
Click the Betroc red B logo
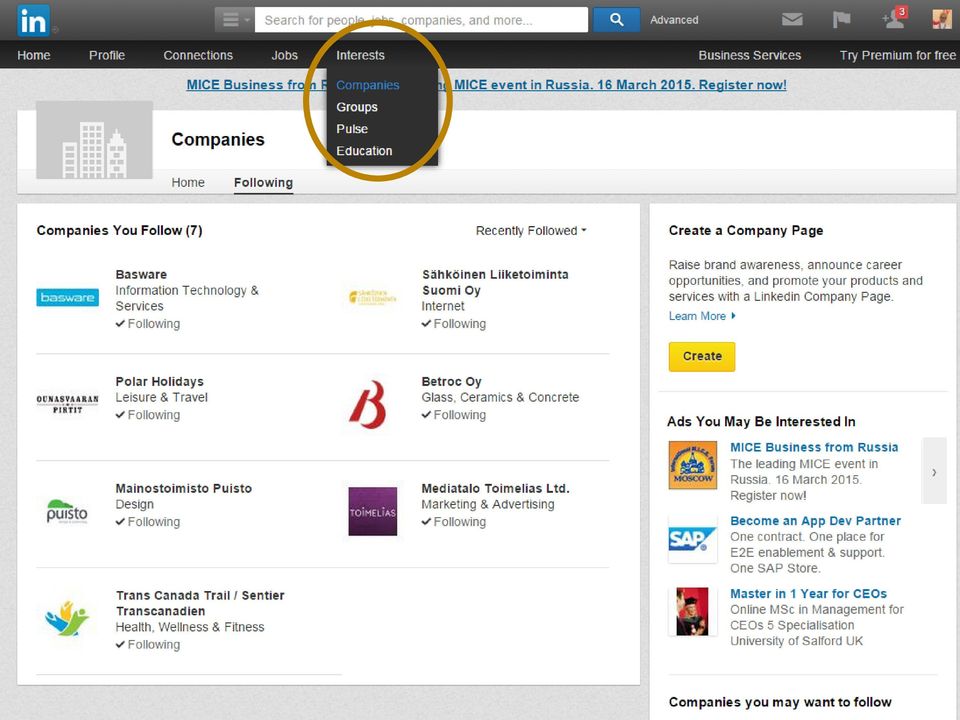(368, 404)
